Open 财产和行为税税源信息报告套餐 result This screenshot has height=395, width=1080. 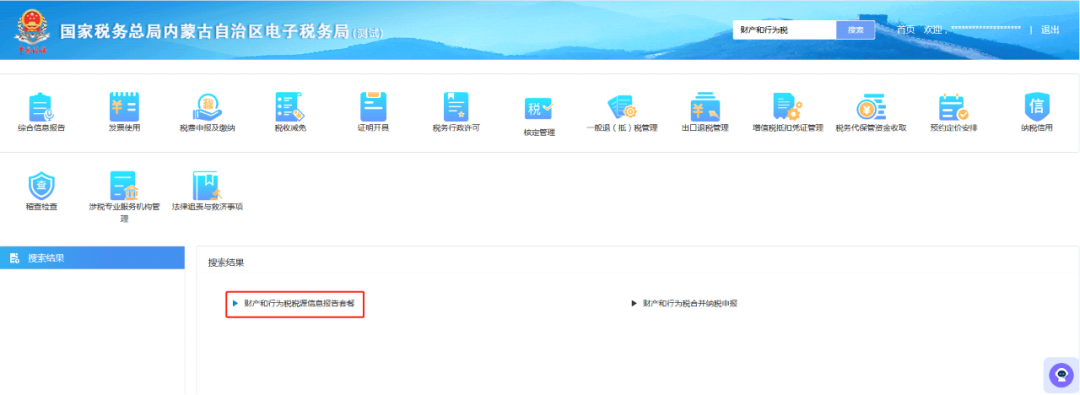pos(300,303)
